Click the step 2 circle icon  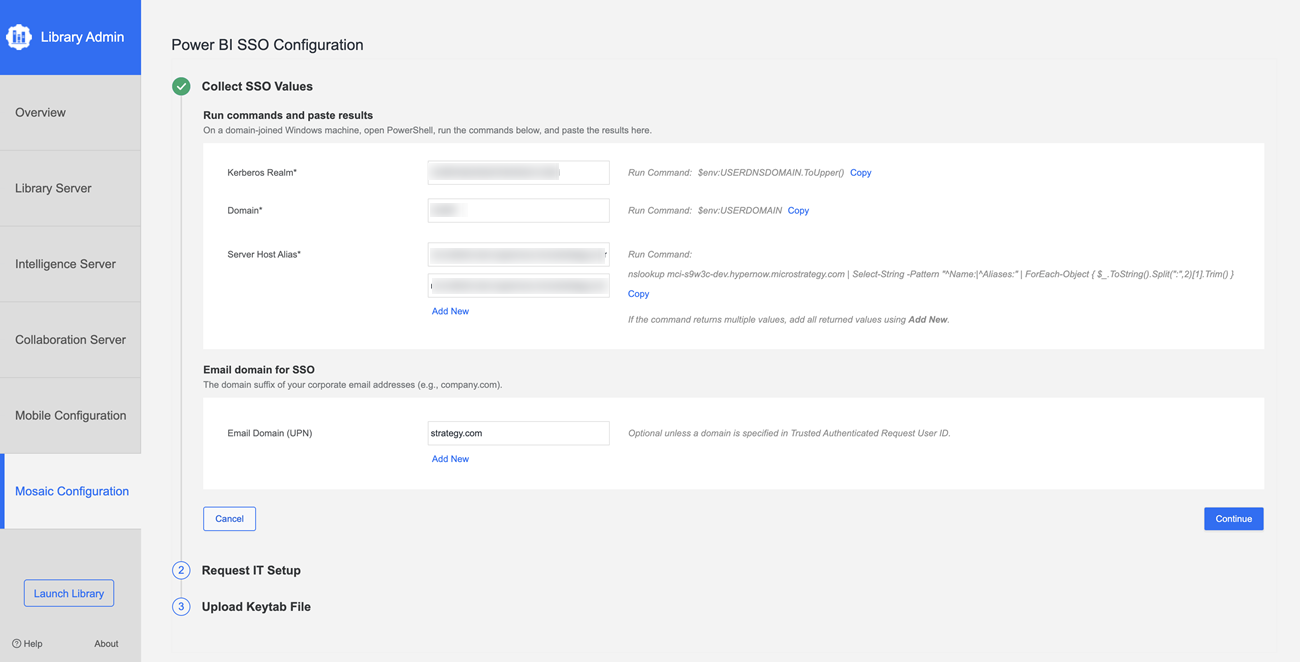[x=181, y=570]
